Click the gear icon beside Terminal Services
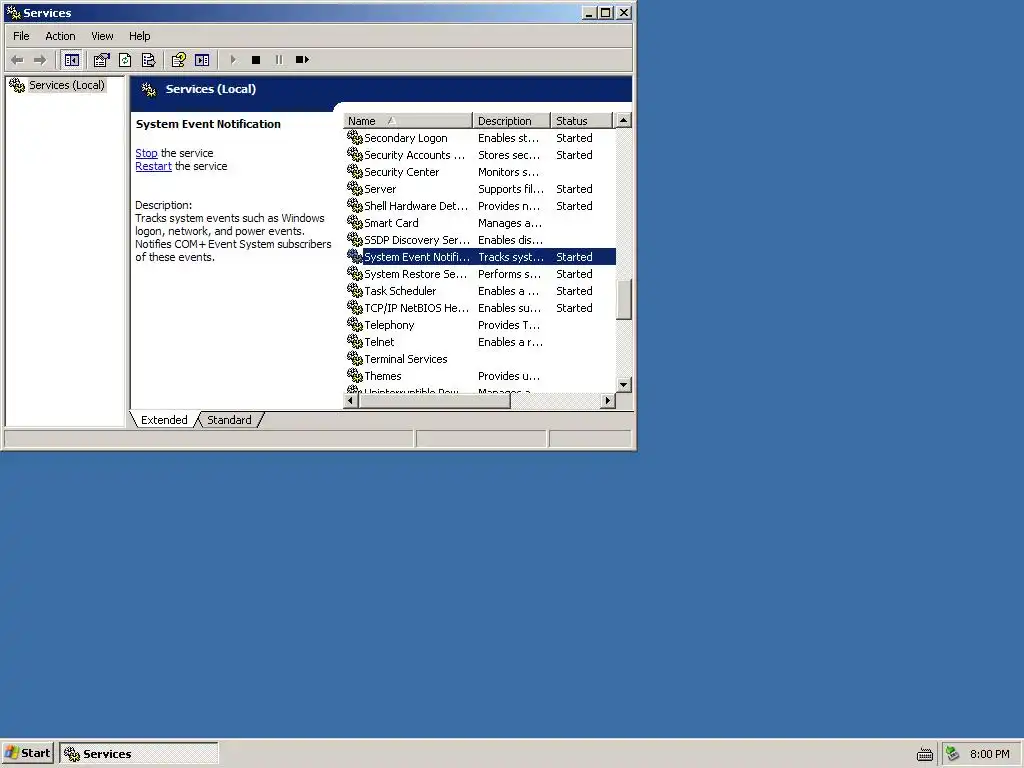This screenshot has height=768, width=1024. click(355, 359)
